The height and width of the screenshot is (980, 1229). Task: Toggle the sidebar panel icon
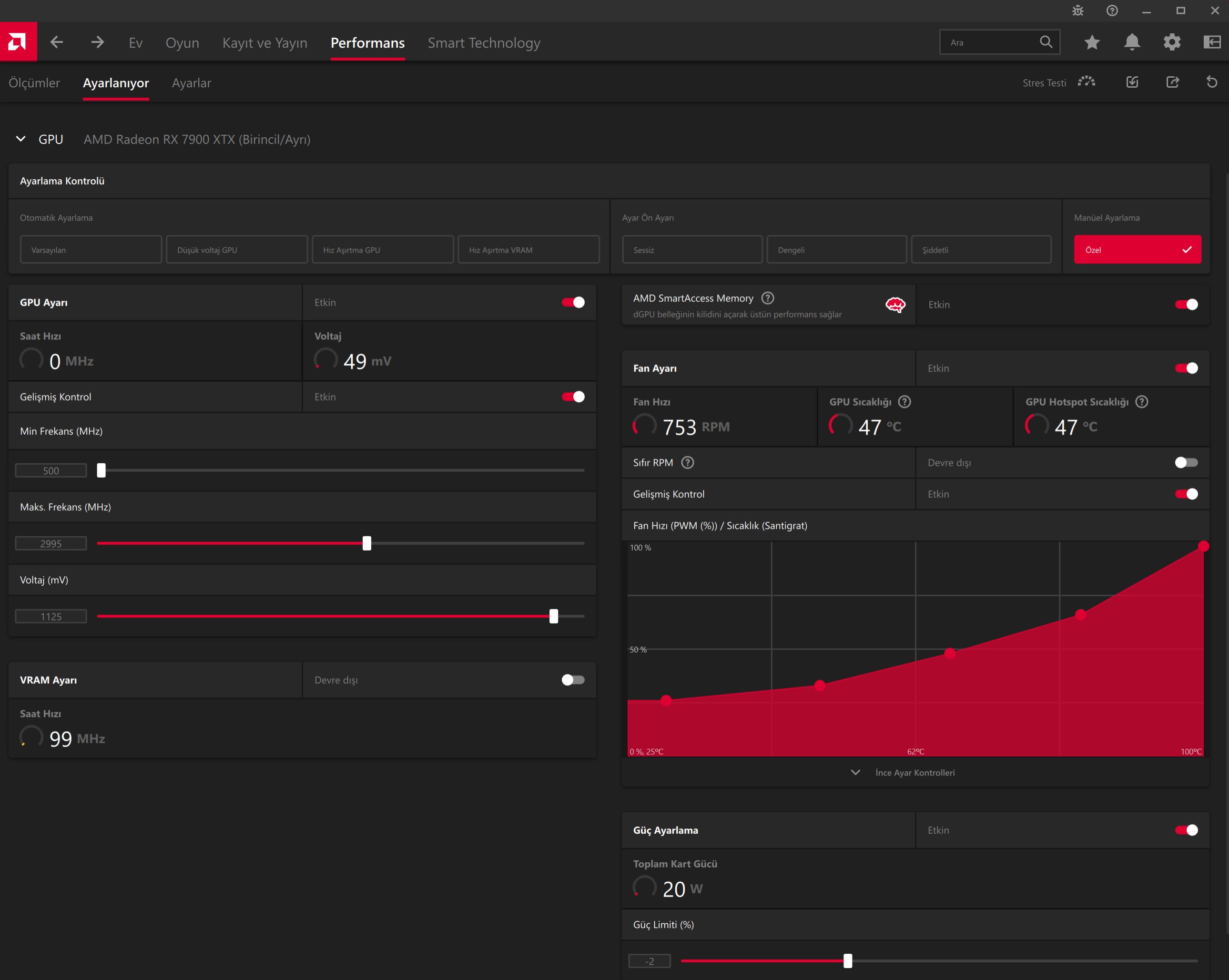point(1211,42)
